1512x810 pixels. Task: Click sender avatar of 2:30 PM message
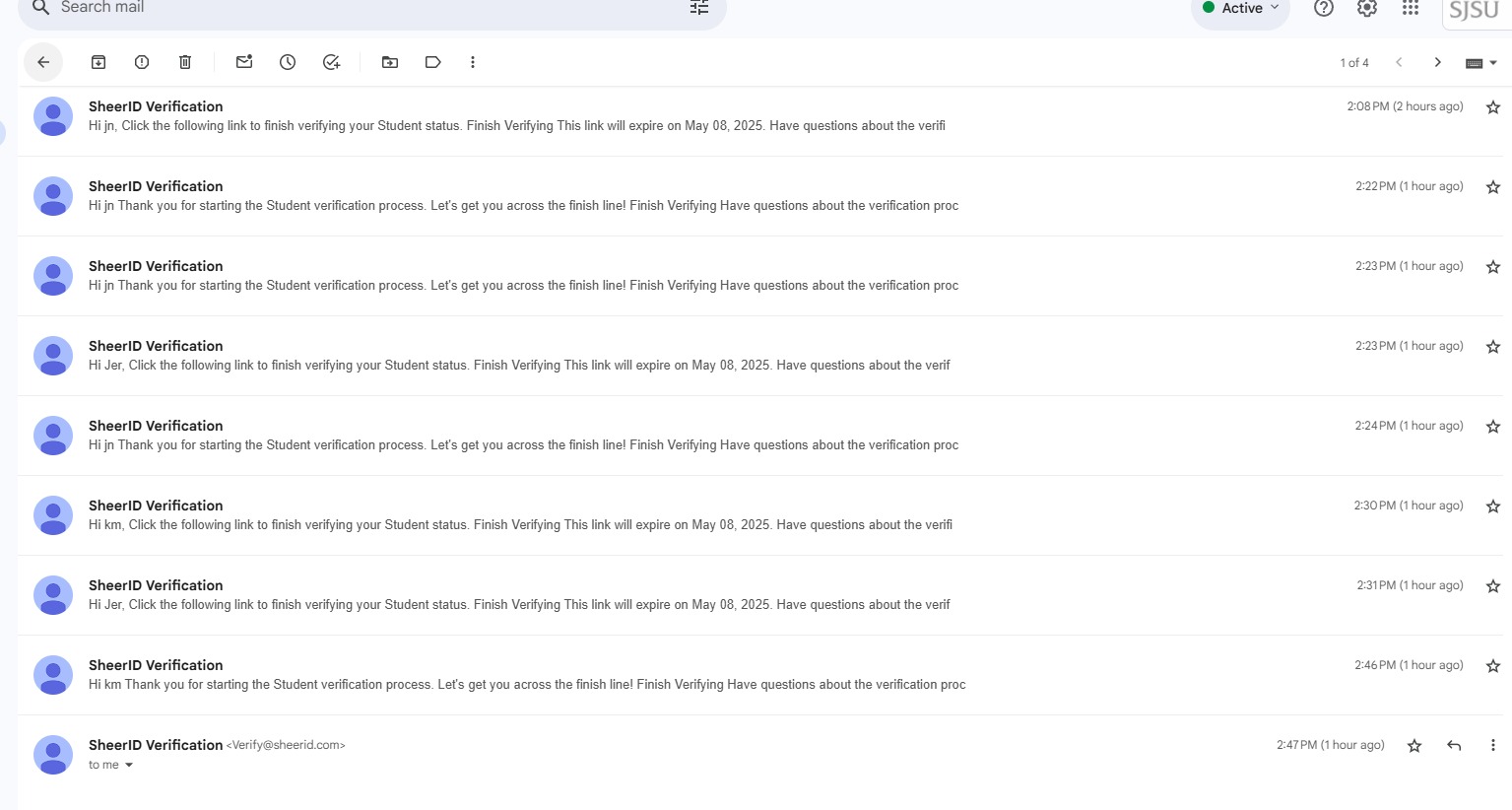pyautogui.click(x=53, y=515)
